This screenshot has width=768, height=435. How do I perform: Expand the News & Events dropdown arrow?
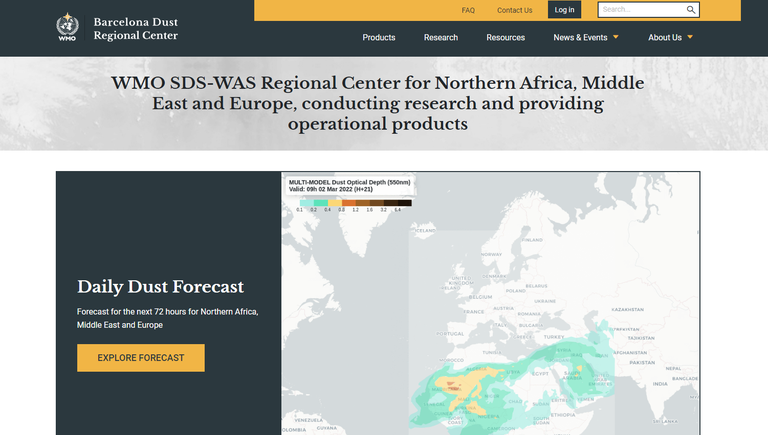coord(616,38)
